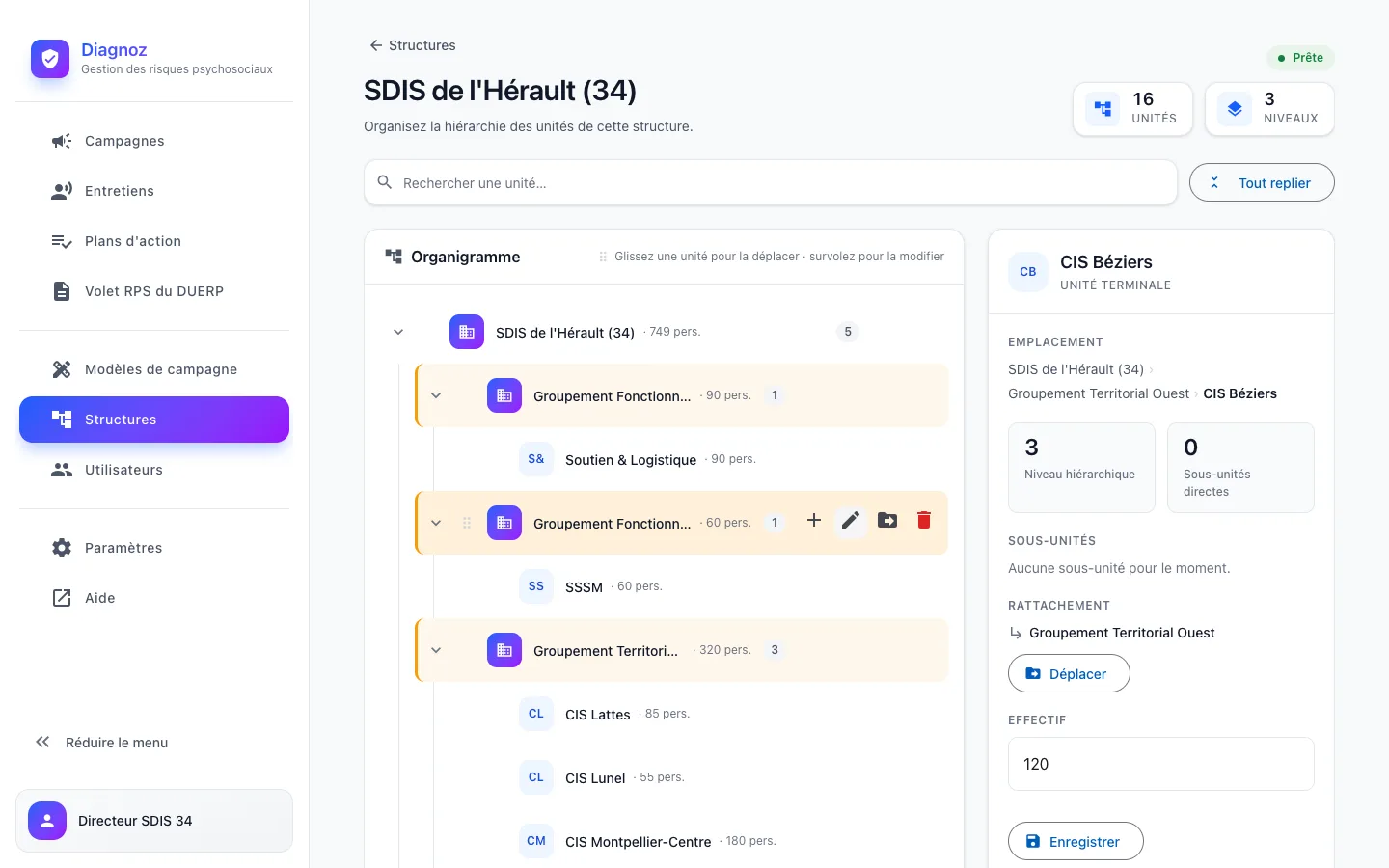Screen dimensions: 1389x868
Task: Click Tout replier button
Action: [1262, 182]
